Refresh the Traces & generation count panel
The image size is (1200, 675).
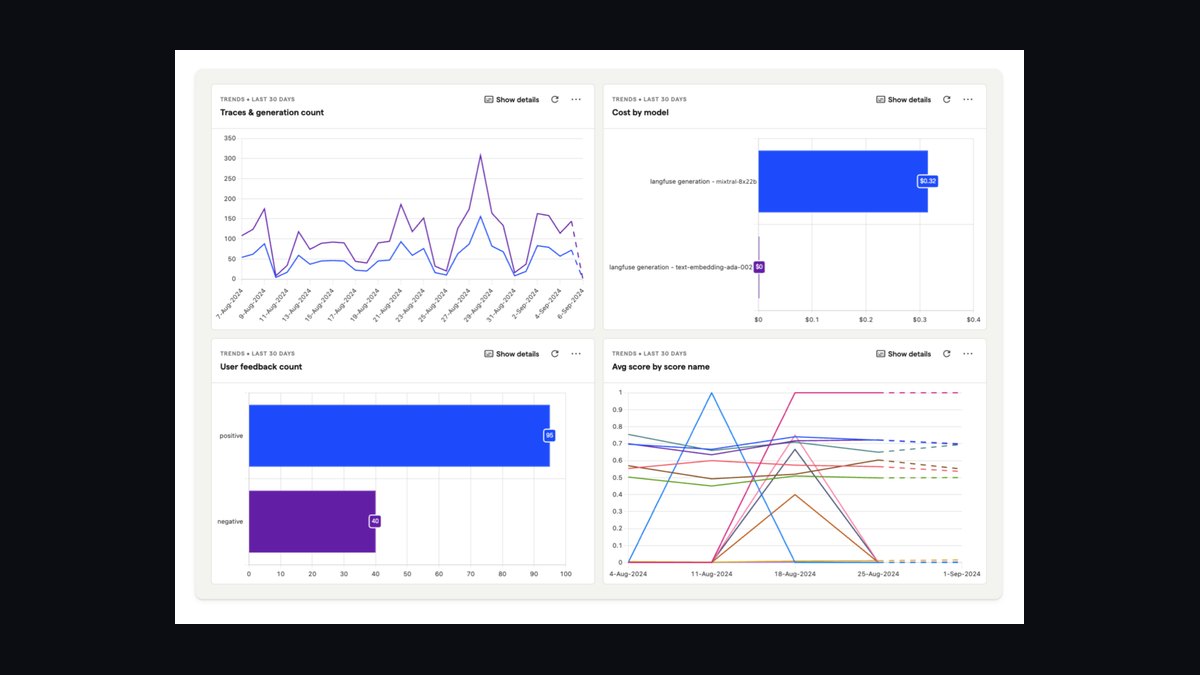coord(555,100)
